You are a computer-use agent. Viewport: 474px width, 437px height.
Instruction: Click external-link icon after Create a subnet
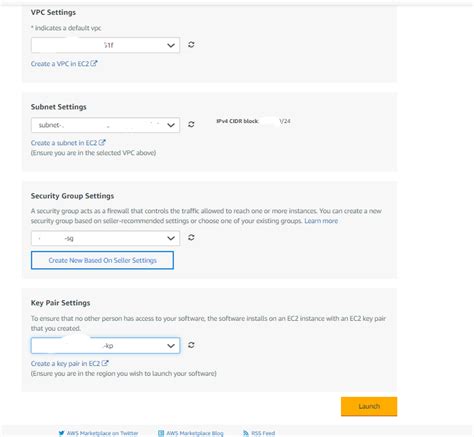(102, 143)
